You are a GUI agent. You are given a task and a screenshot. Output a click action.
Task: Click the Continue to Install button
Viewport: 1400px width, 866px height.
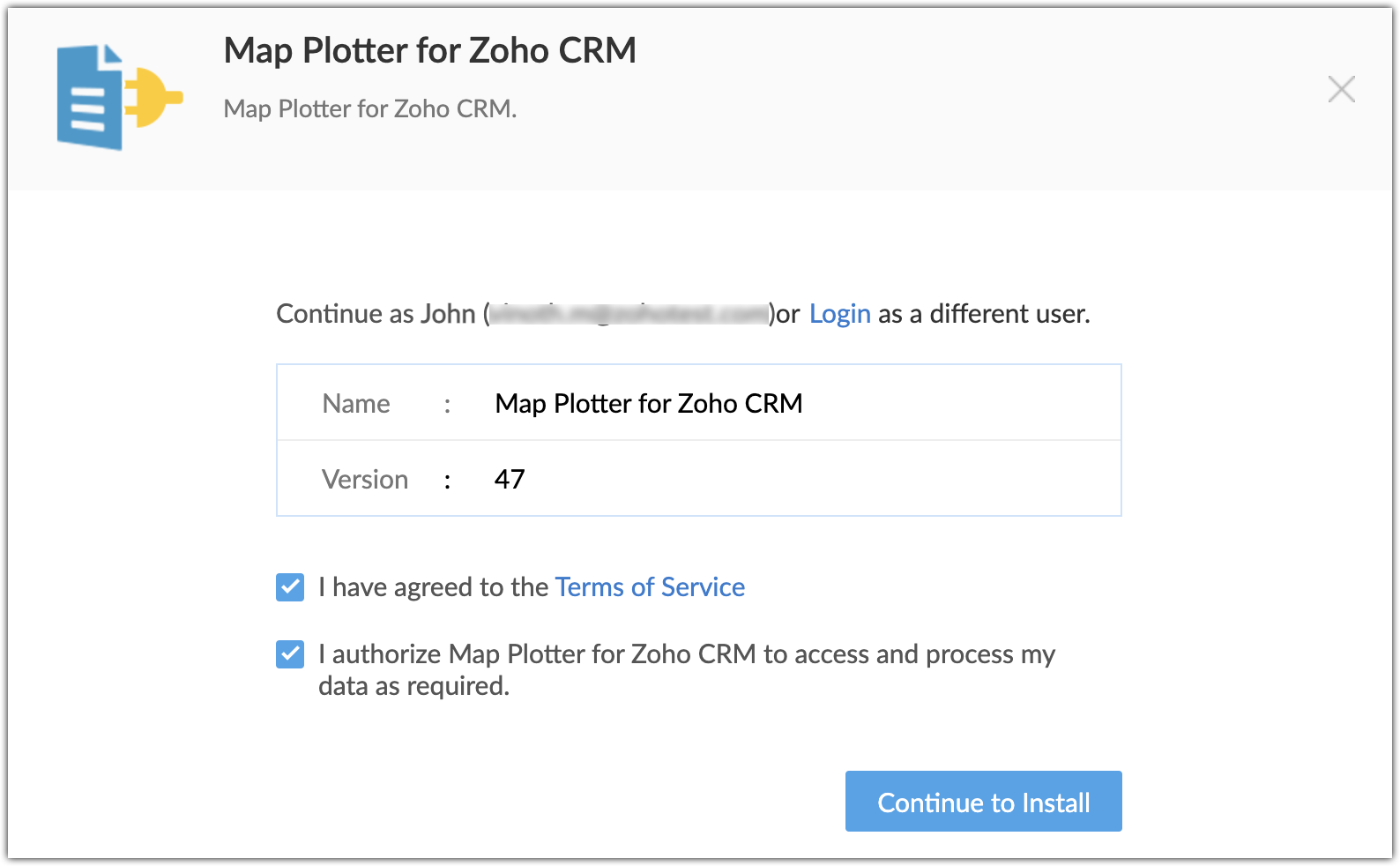click(983, 802)
